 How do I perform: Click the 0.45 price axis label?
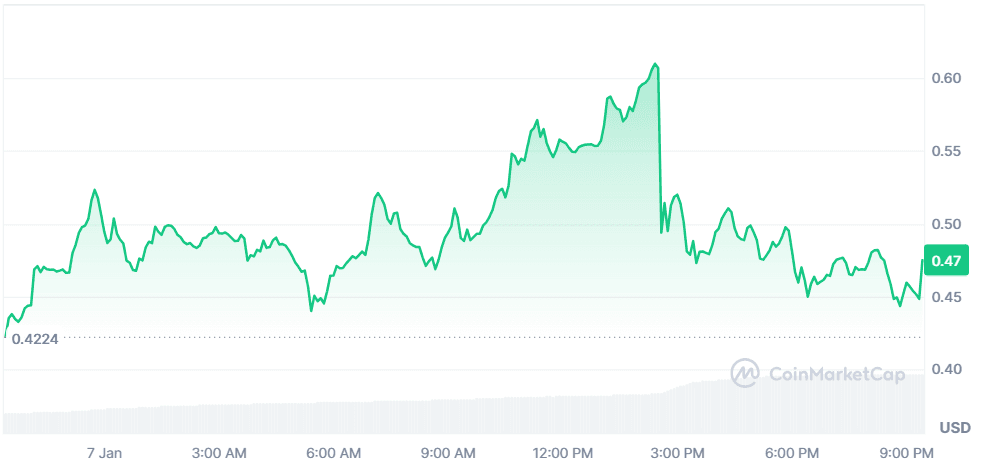click(x=945, y=297)
